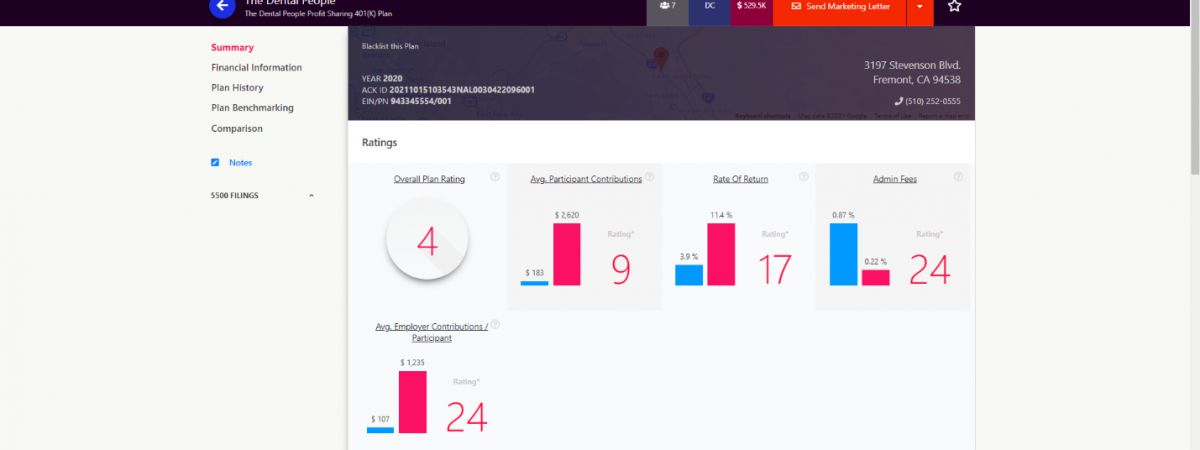Click the Blacklist this Plan link

coord(390,46)
